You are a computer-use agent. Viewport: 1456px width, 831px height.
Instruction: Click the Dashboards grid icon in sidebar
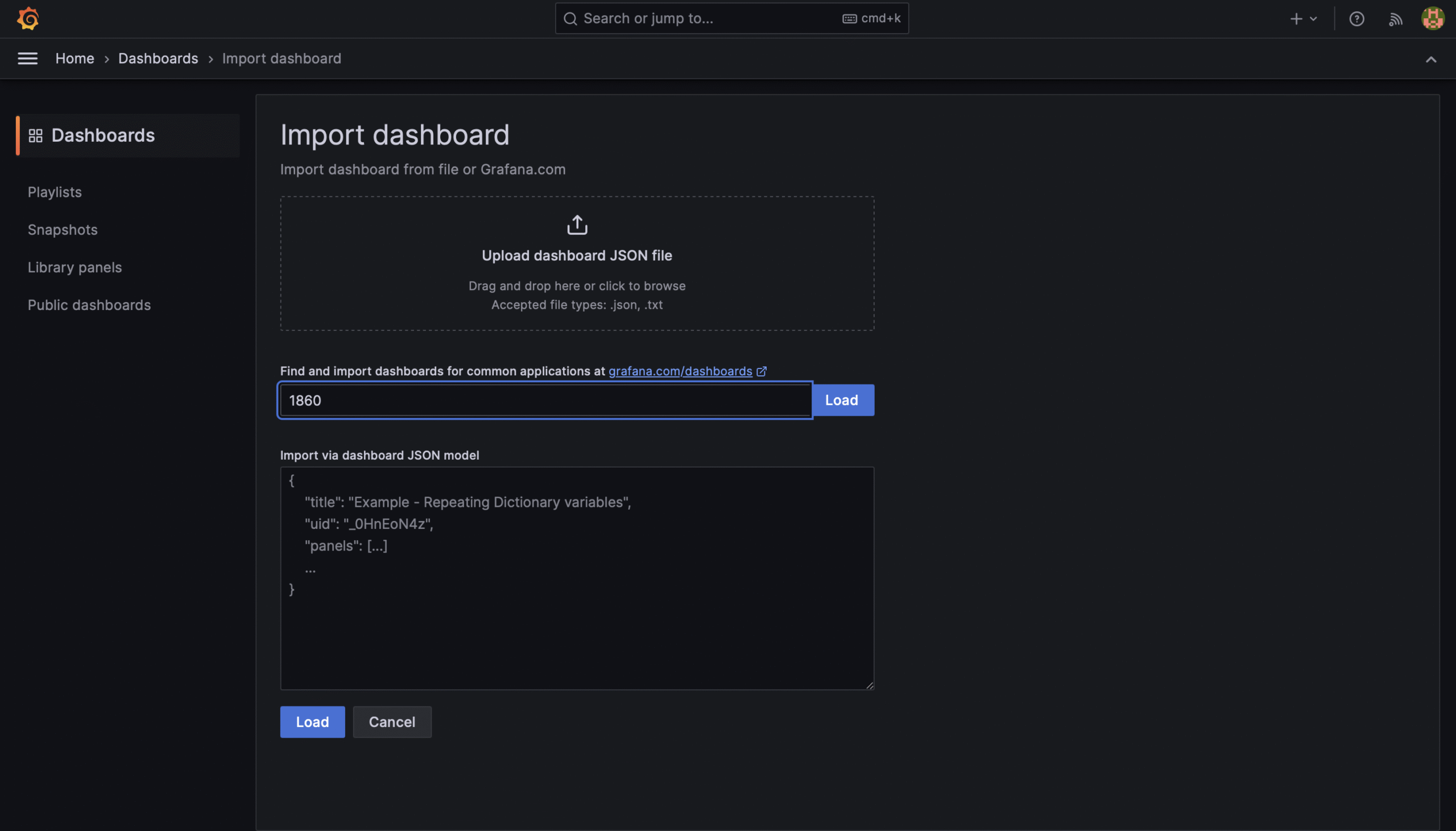[x=35, y=135]
